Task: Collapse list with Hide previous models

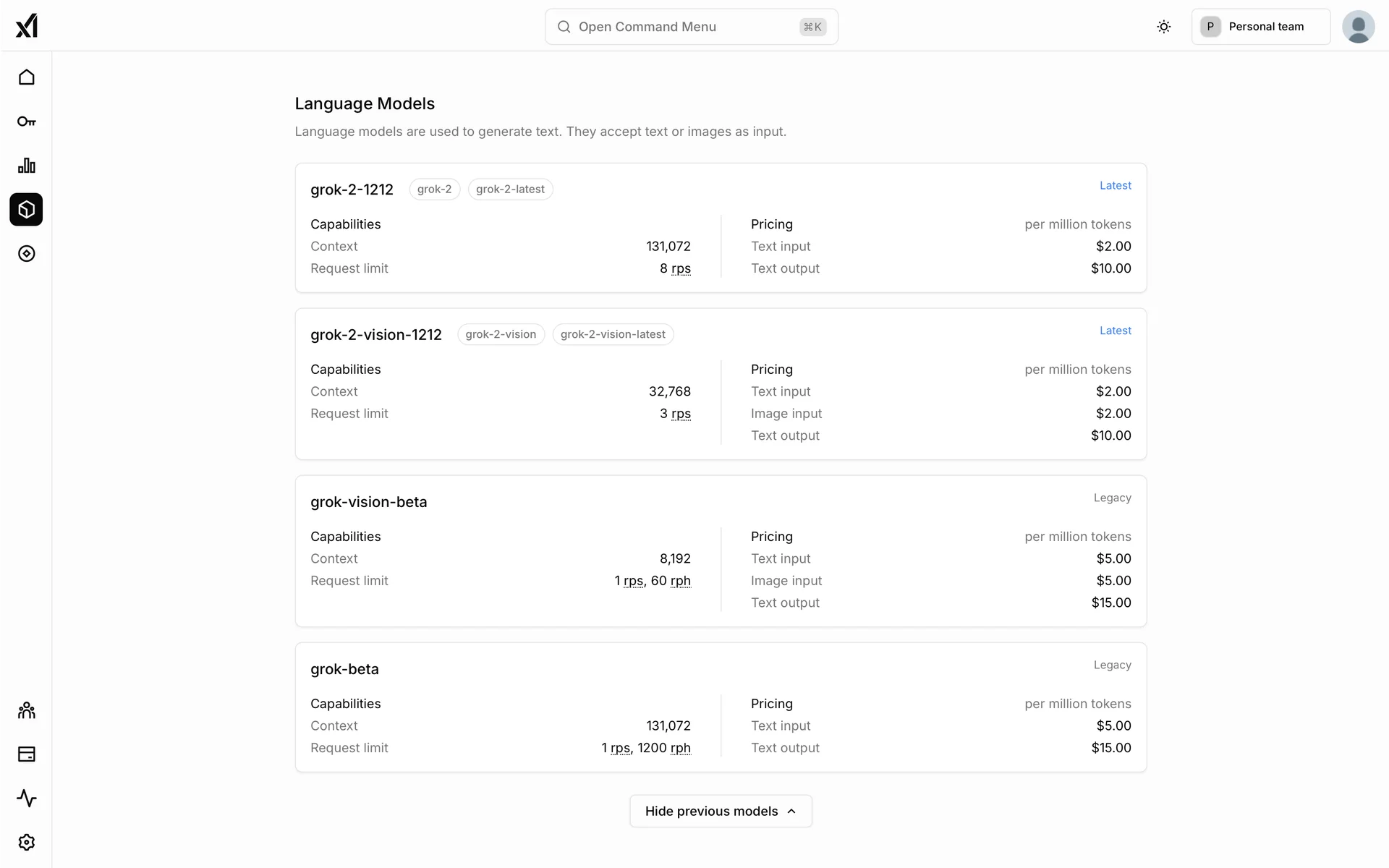Action: click(x=721, y=811)
